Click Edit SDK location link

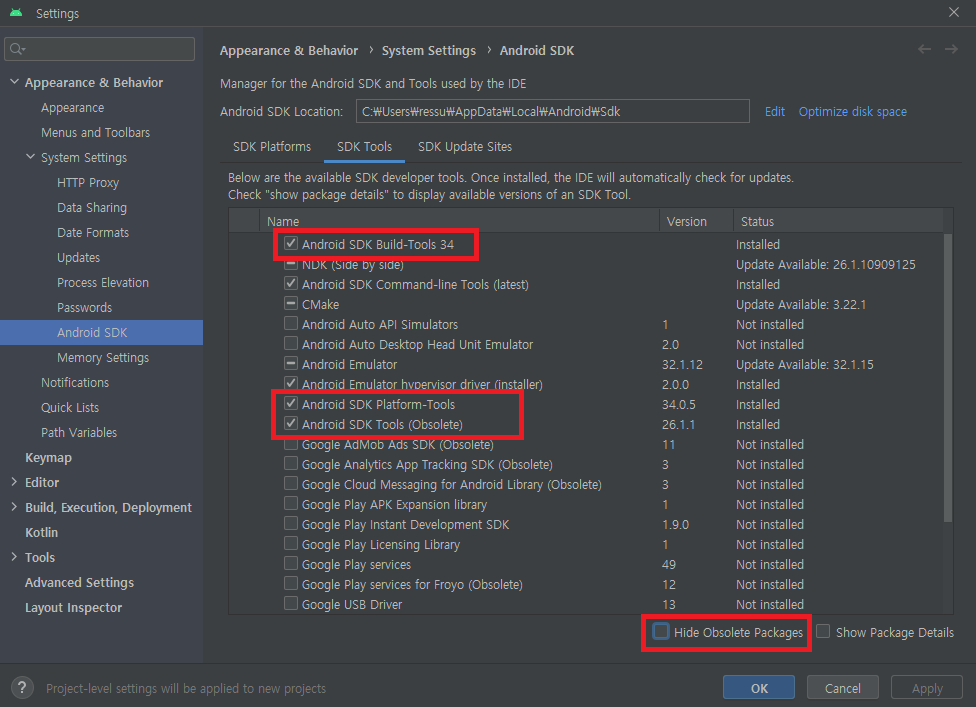pos(774,111)
